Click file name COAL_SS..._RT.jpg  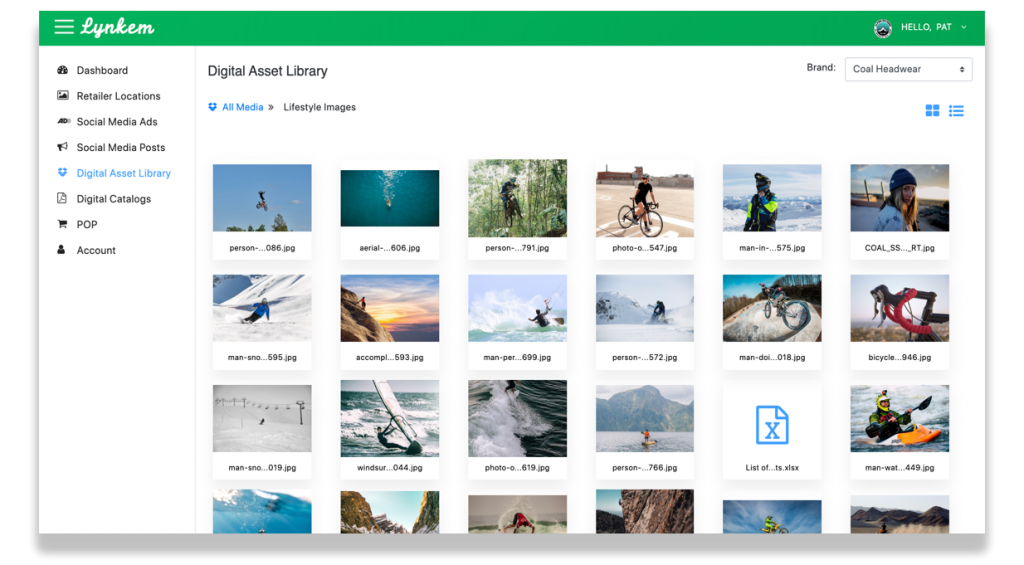click(x=899, y=248)
